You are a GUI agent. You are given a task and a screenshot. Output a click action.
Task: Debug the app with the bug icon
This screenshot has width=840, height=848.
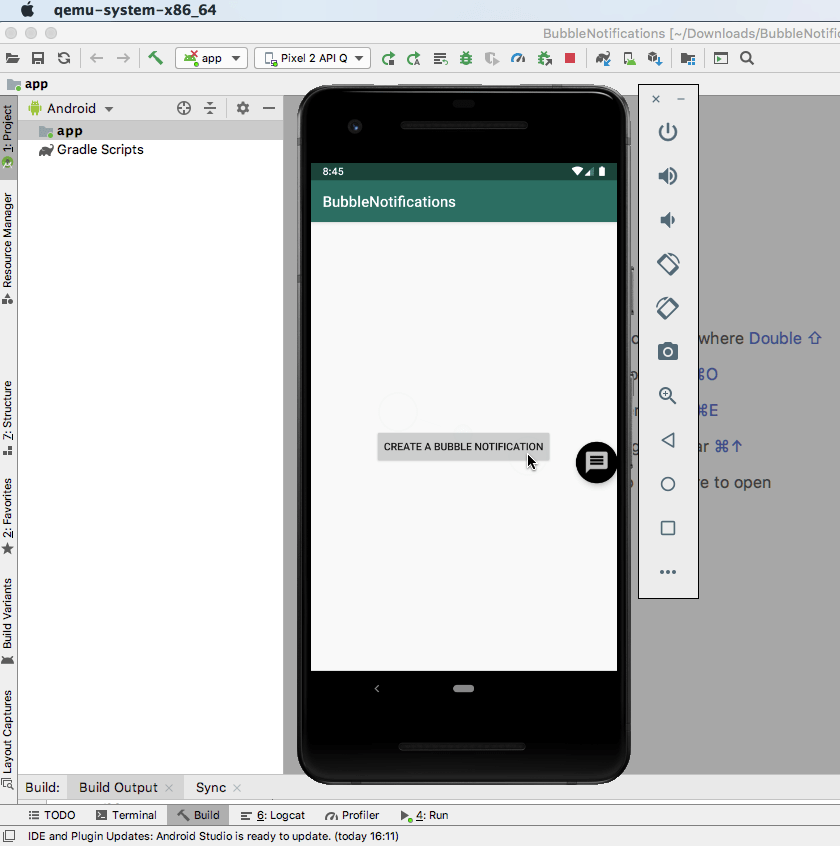tap(465, 58)
